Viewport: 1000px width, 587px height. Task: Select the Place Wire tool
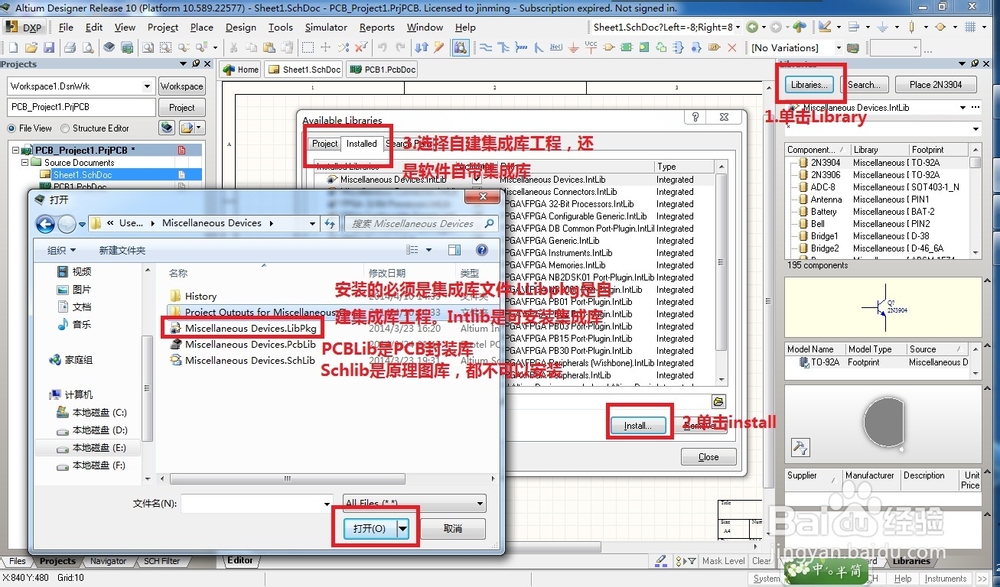pyautogui.click(x=486, y=48)
